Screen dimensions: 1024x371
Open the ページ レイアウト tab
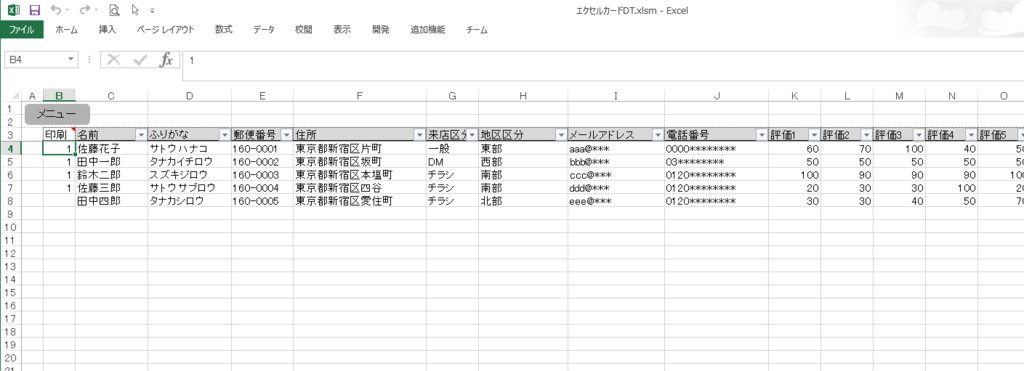(165, 29)
